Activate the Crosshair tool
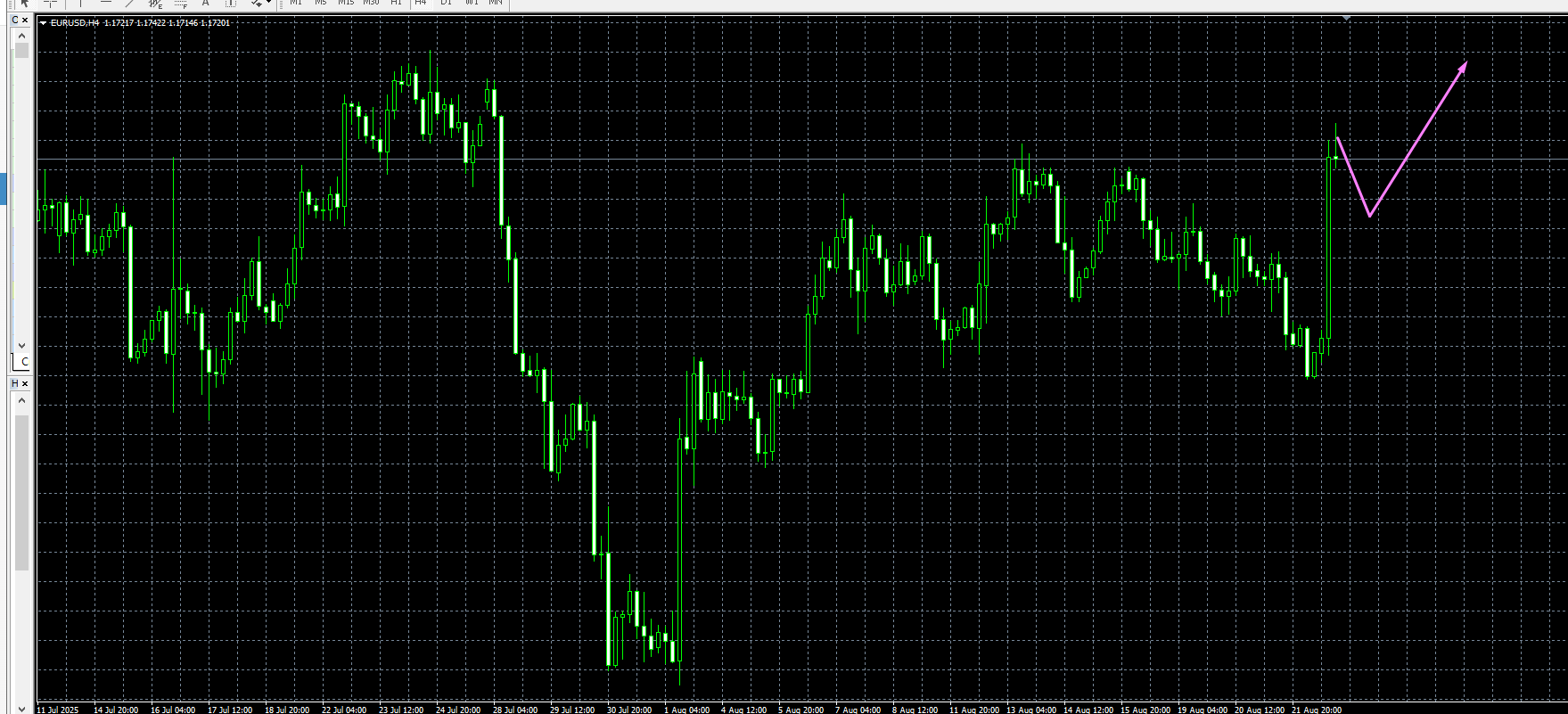The height and width of the screenshot is (714, 1568). 50,3
